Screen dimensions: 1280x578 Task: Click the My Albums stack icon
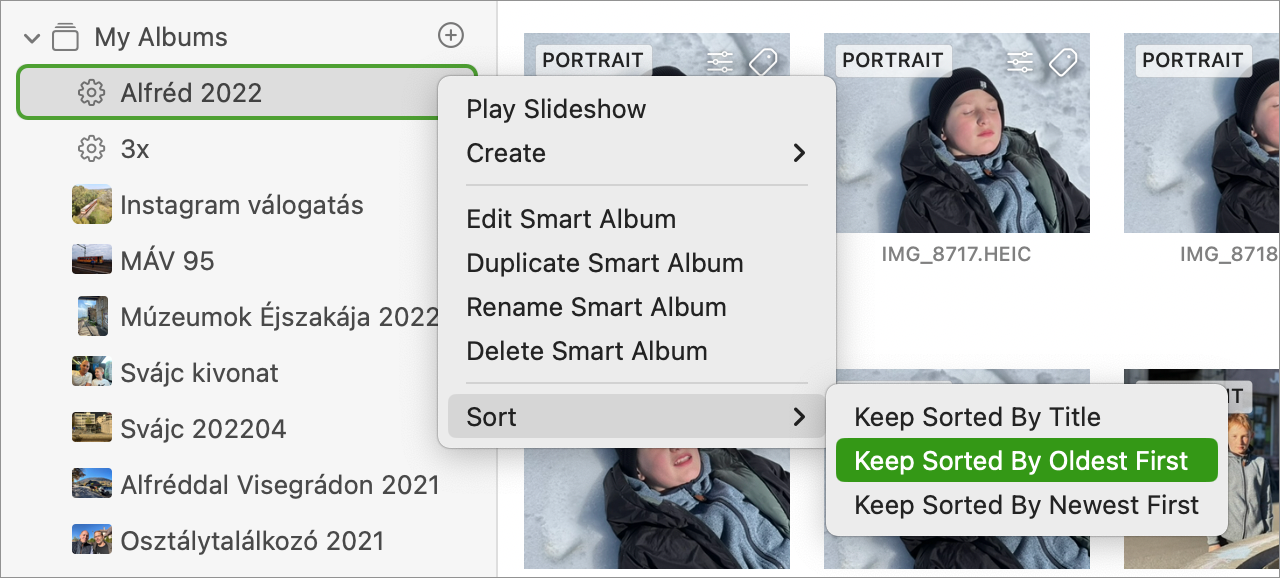pos(65,37)
